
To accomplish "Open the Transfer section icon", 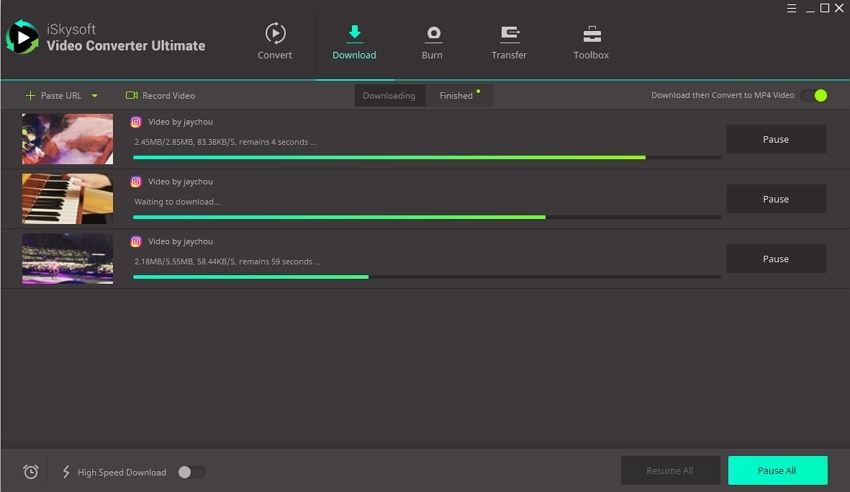I will pos(509,34).
